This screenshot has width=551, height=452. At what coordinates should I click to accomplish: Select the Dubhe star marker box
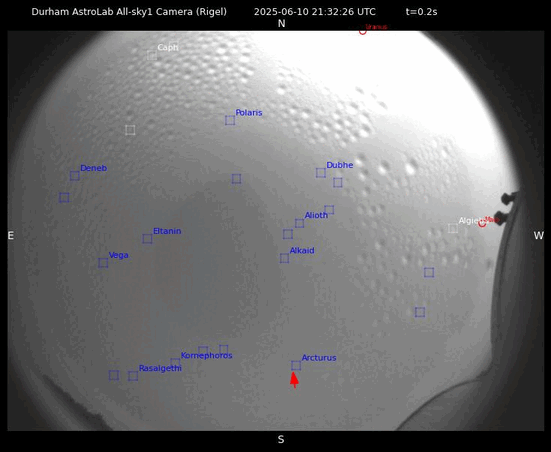click(320, 173)
